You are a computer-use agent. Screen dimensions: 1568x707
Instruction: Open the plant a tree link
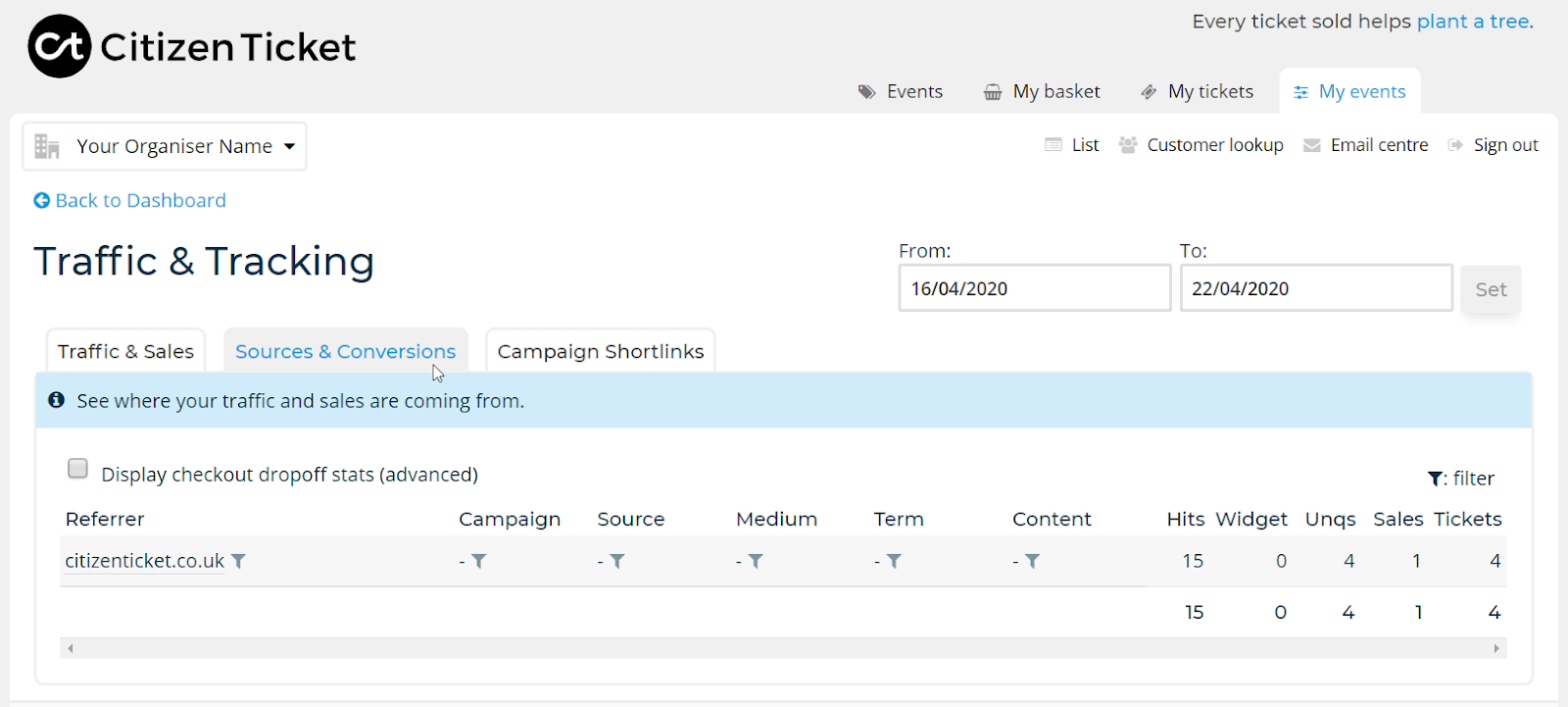[1473, 22]
